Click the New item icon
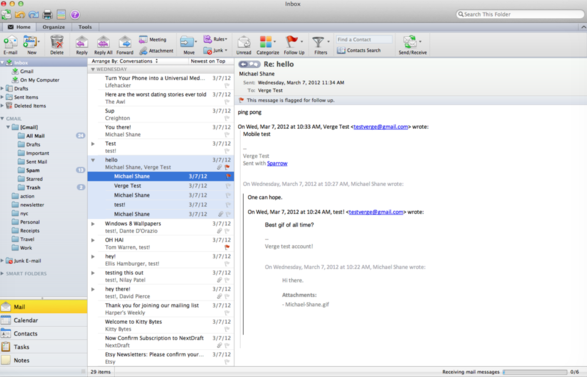Viewport: 587px width, 377px height. coord(30,42)
